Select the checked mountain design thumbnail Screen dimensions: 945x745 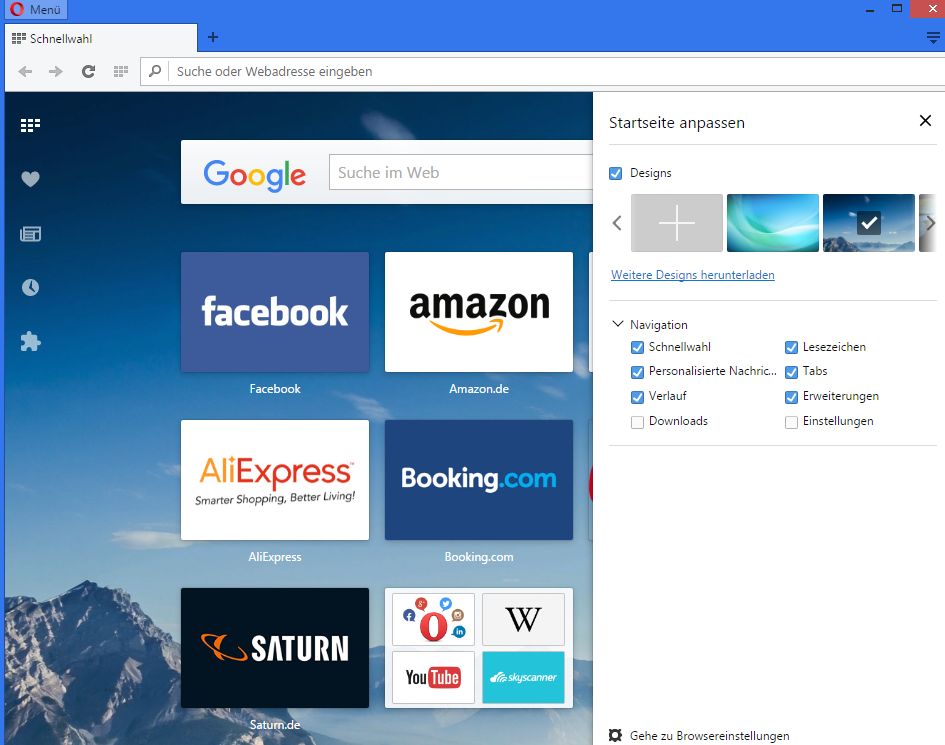tap(868, 223)
